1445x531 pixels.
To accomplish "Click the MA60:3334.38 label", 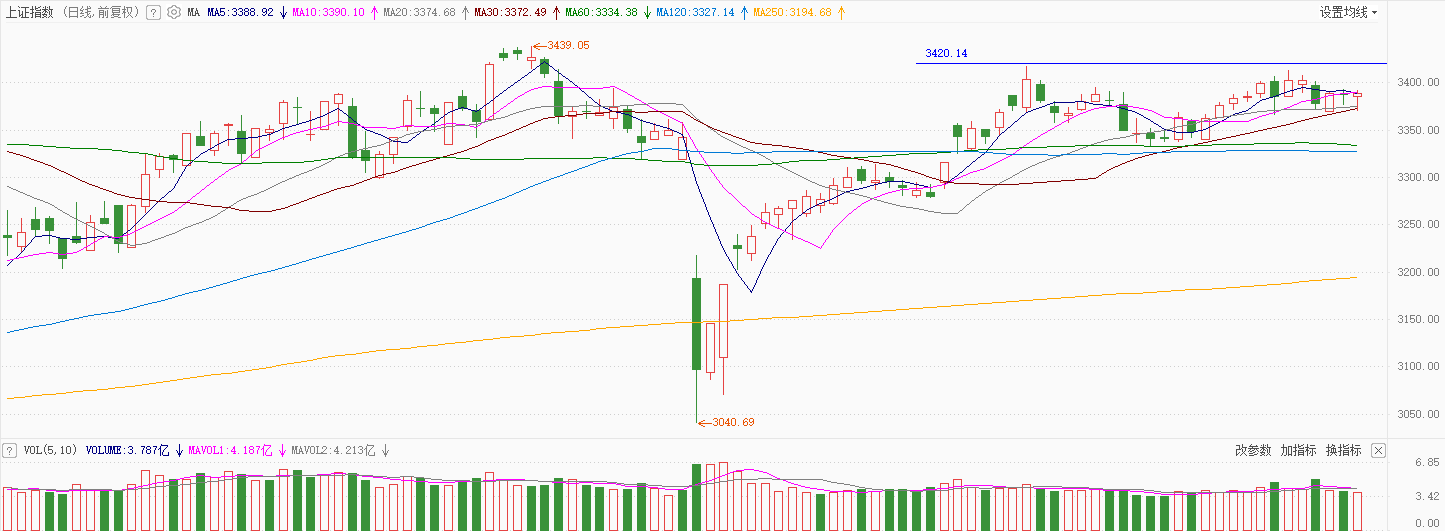I will (x=601, y=13).
